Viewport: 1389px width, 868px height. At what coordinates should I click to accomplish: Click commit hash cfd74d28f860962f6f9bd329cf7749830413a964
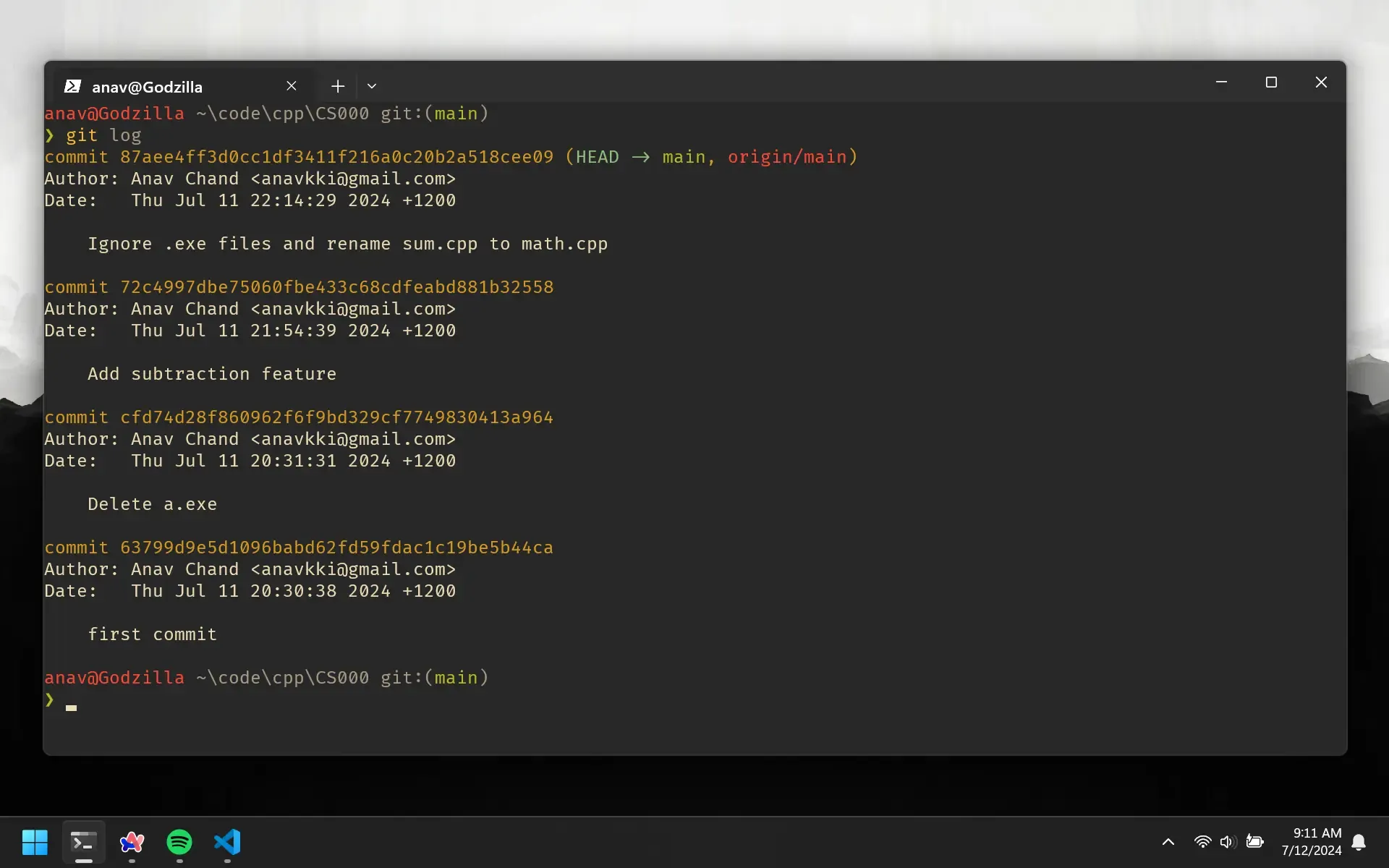pos(336,417)
